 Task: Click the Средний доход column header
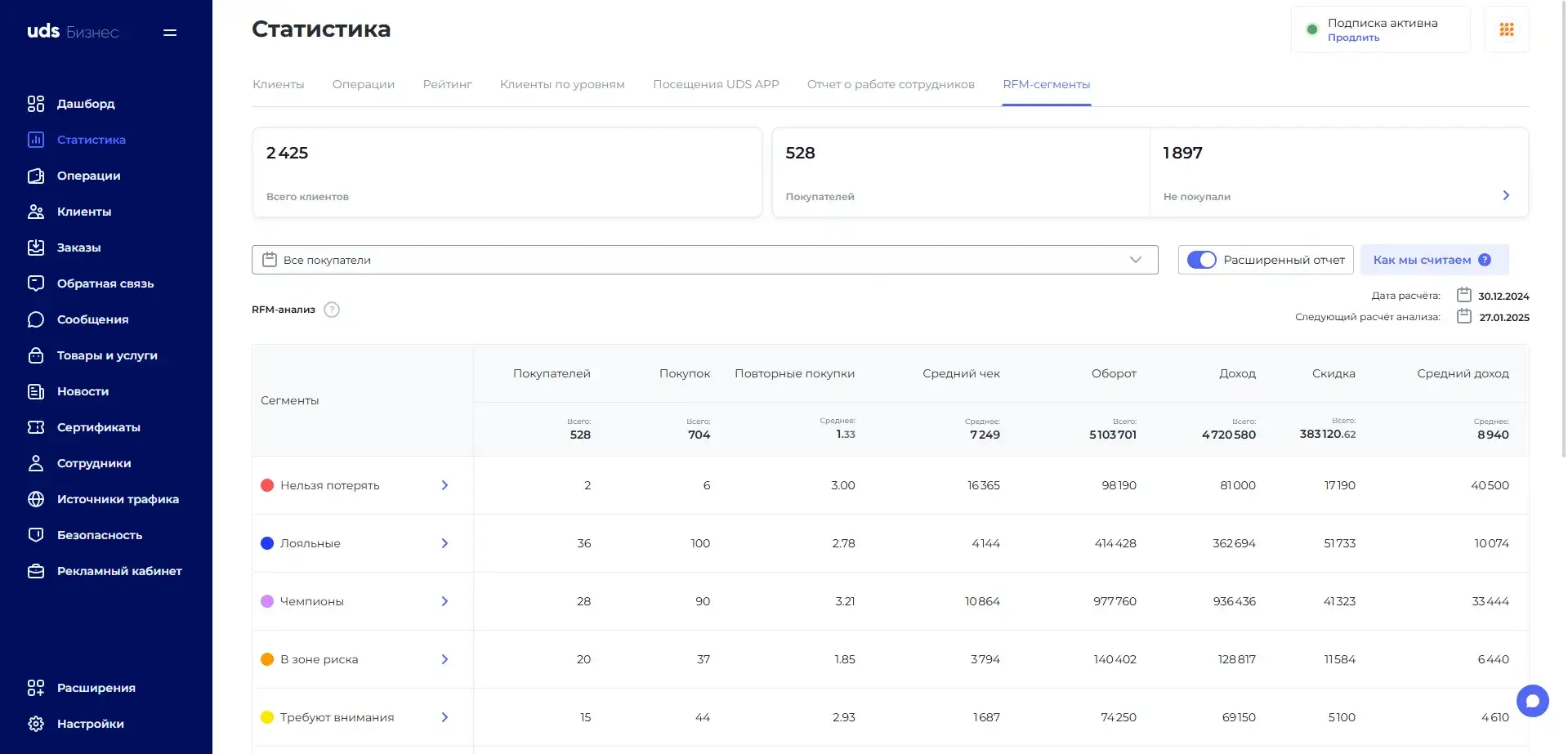(x=1463, y=373)
